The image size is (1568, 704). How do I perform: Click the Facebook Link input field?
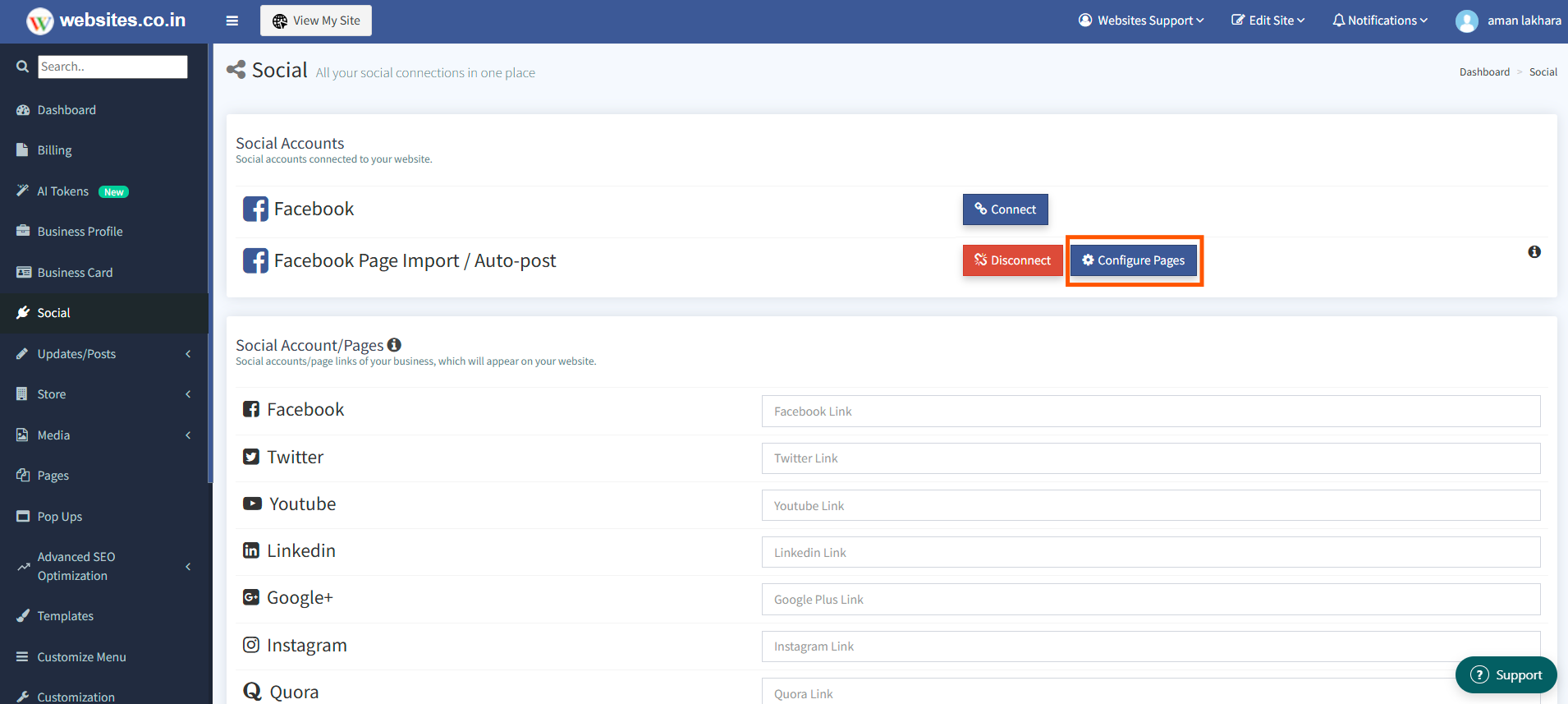tap(1151, 411)
